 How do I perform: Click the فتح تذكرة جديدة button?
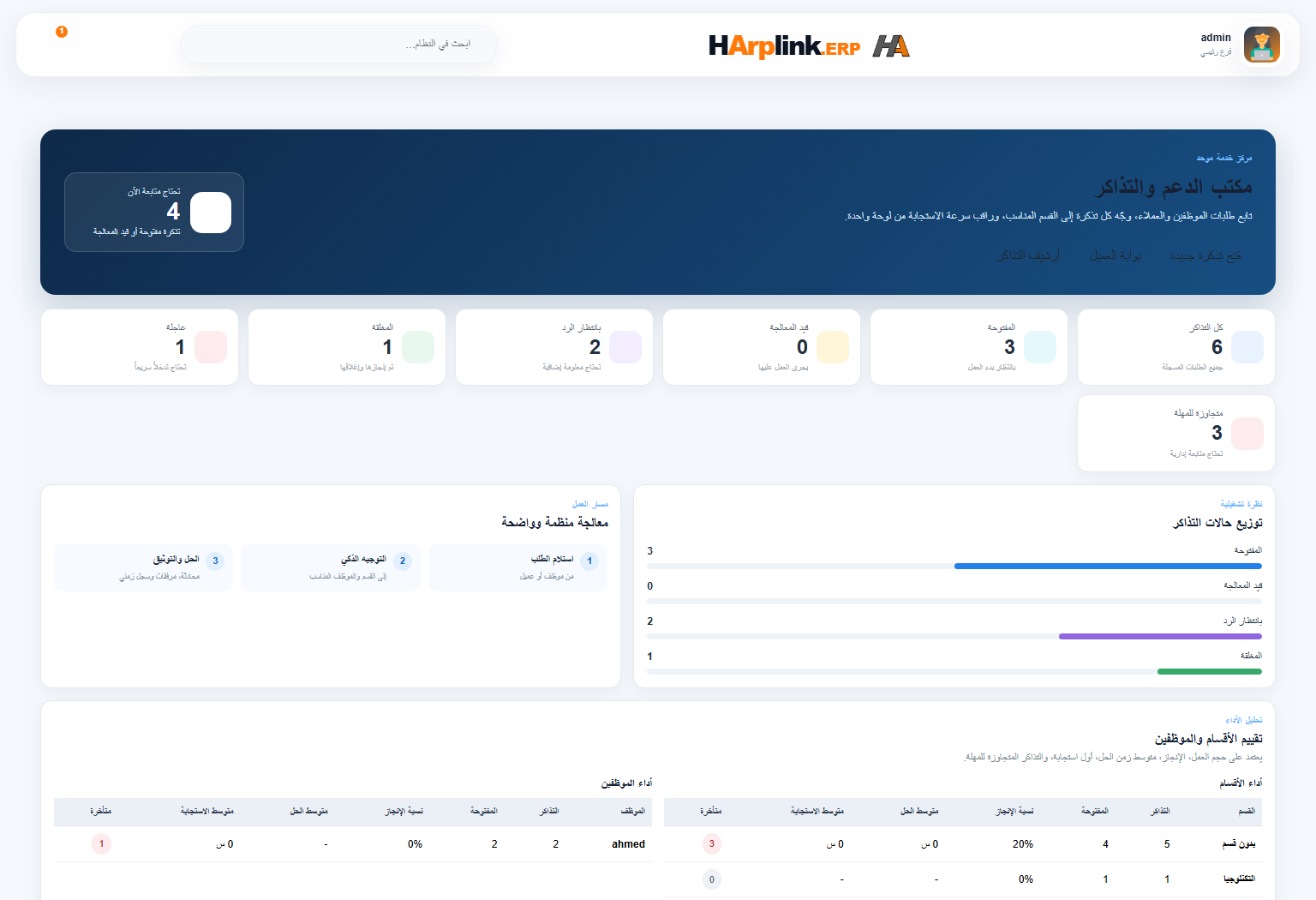[x=1205, y=255]
